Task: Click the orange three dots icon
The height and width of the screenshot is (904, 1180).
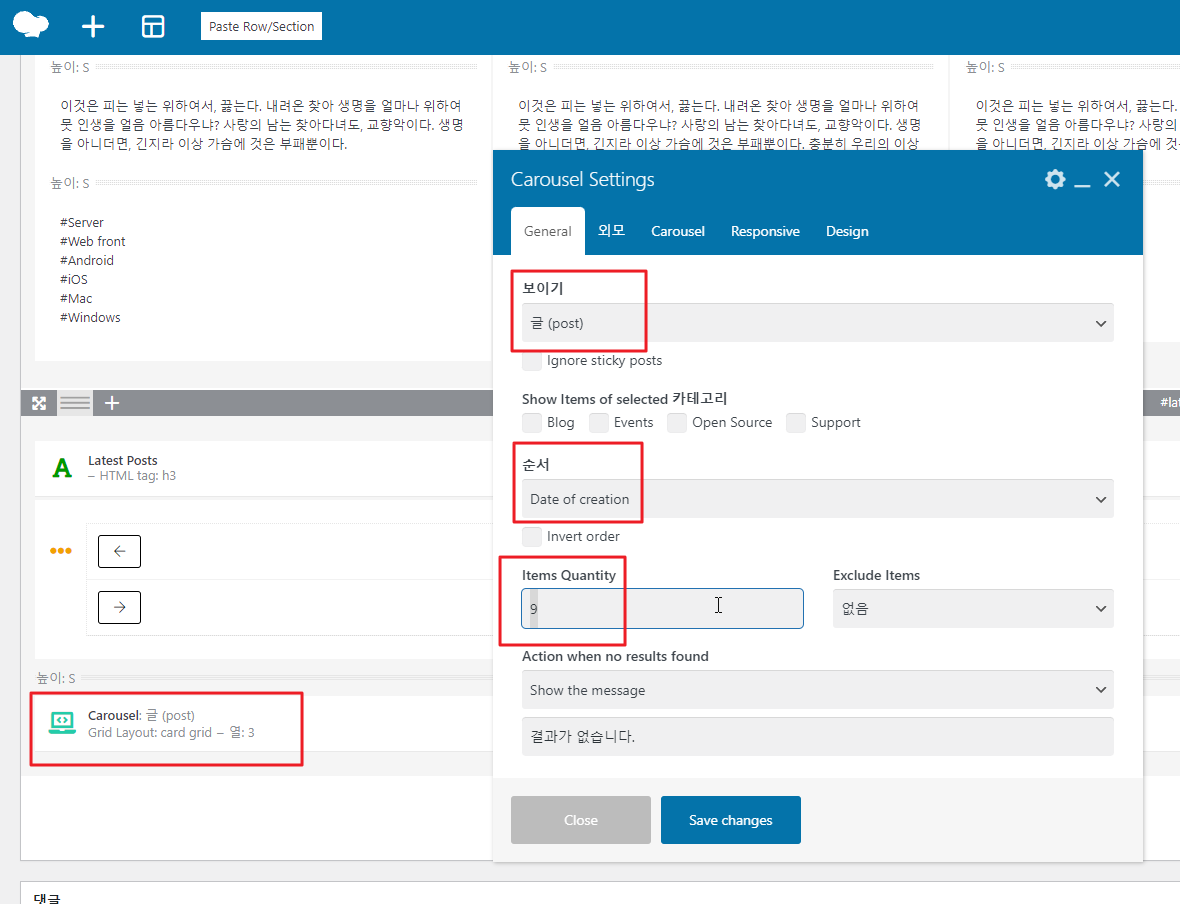Action: (61, 550)
